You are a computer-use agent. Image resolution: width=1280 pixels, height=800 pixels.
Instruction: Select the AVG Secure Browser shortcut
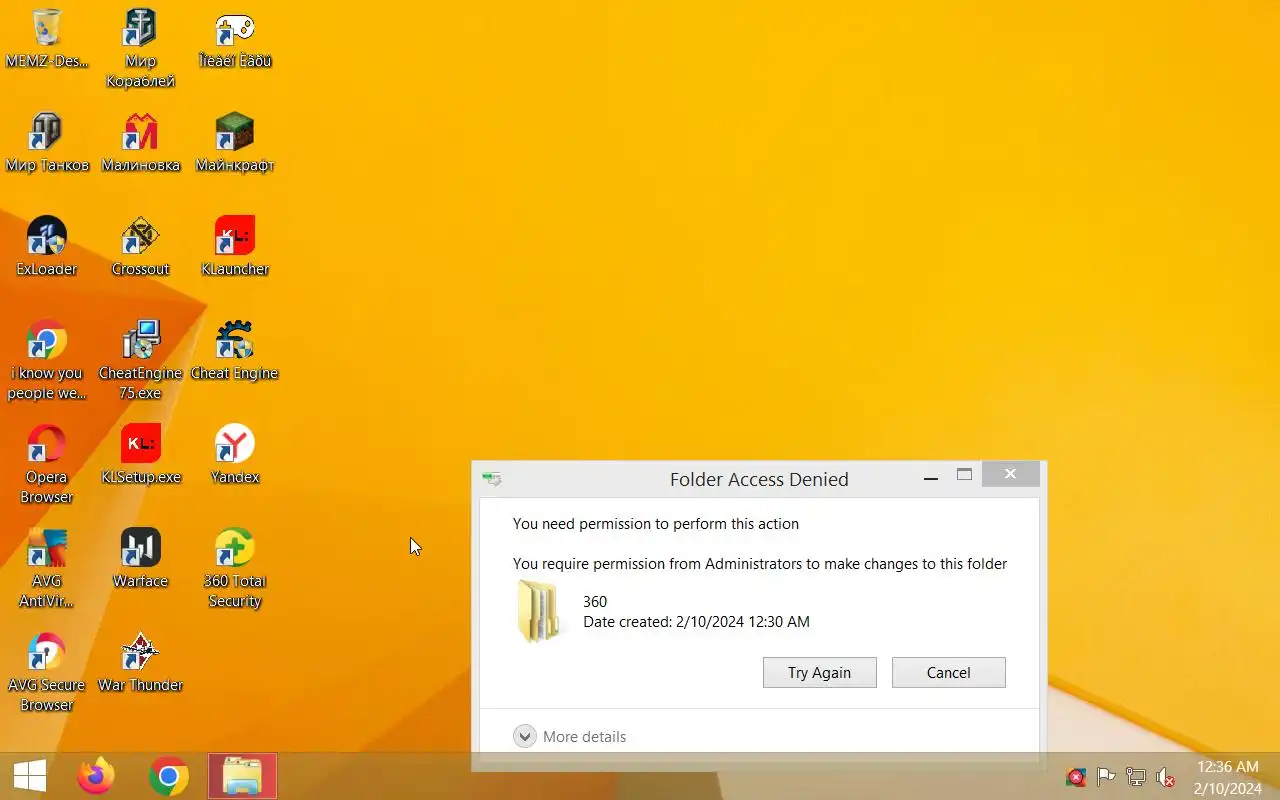46,673
